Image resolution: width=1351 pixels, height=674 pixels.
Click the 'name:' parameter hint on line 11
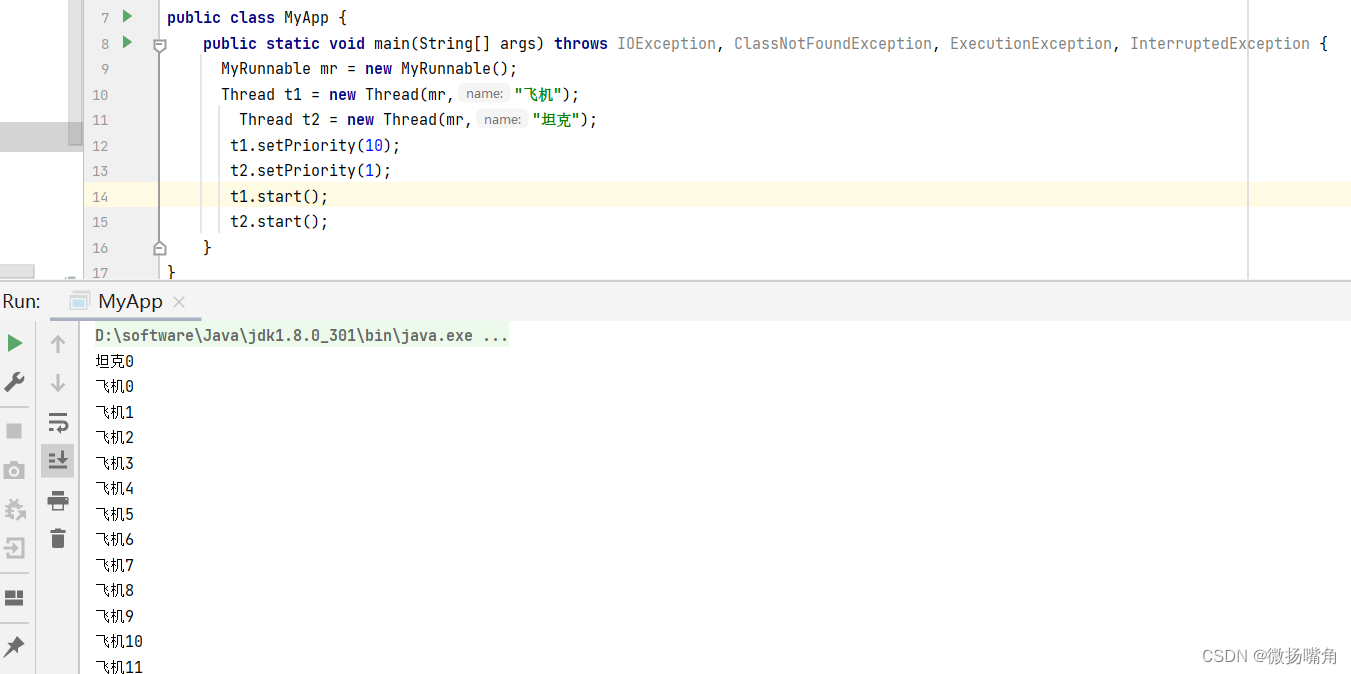[x=503, y=120]
